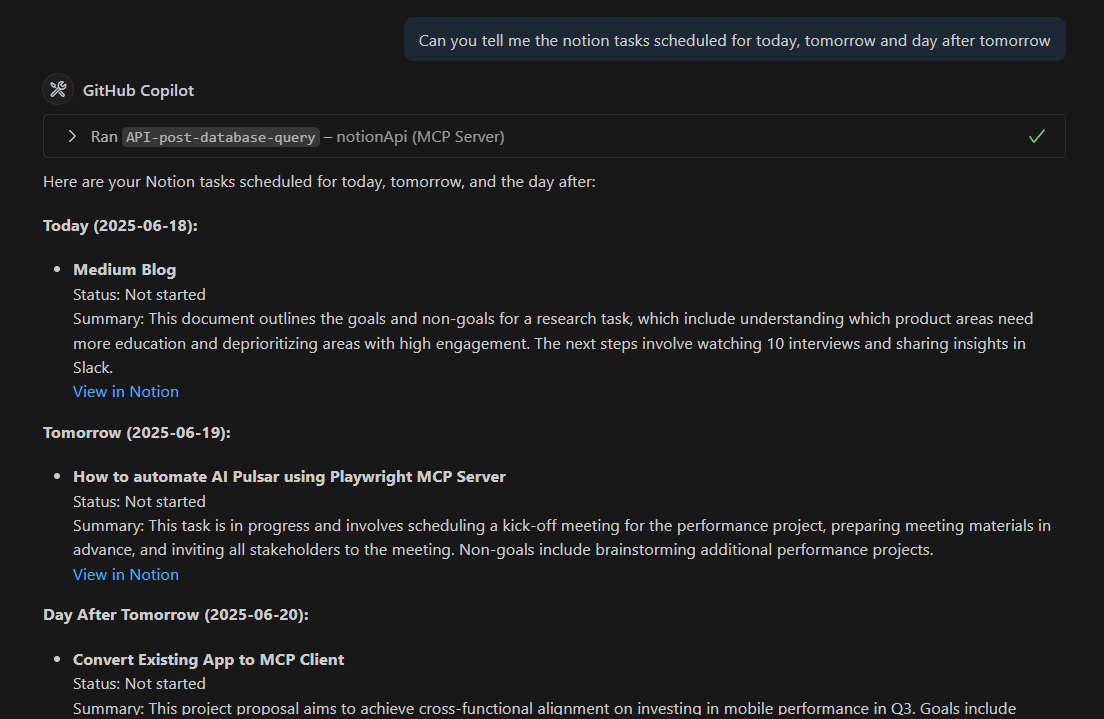This screenshot has height=719, width=1104.
Task: Click the Today (2025-06-18) heading
Action: tap(120, 225)
